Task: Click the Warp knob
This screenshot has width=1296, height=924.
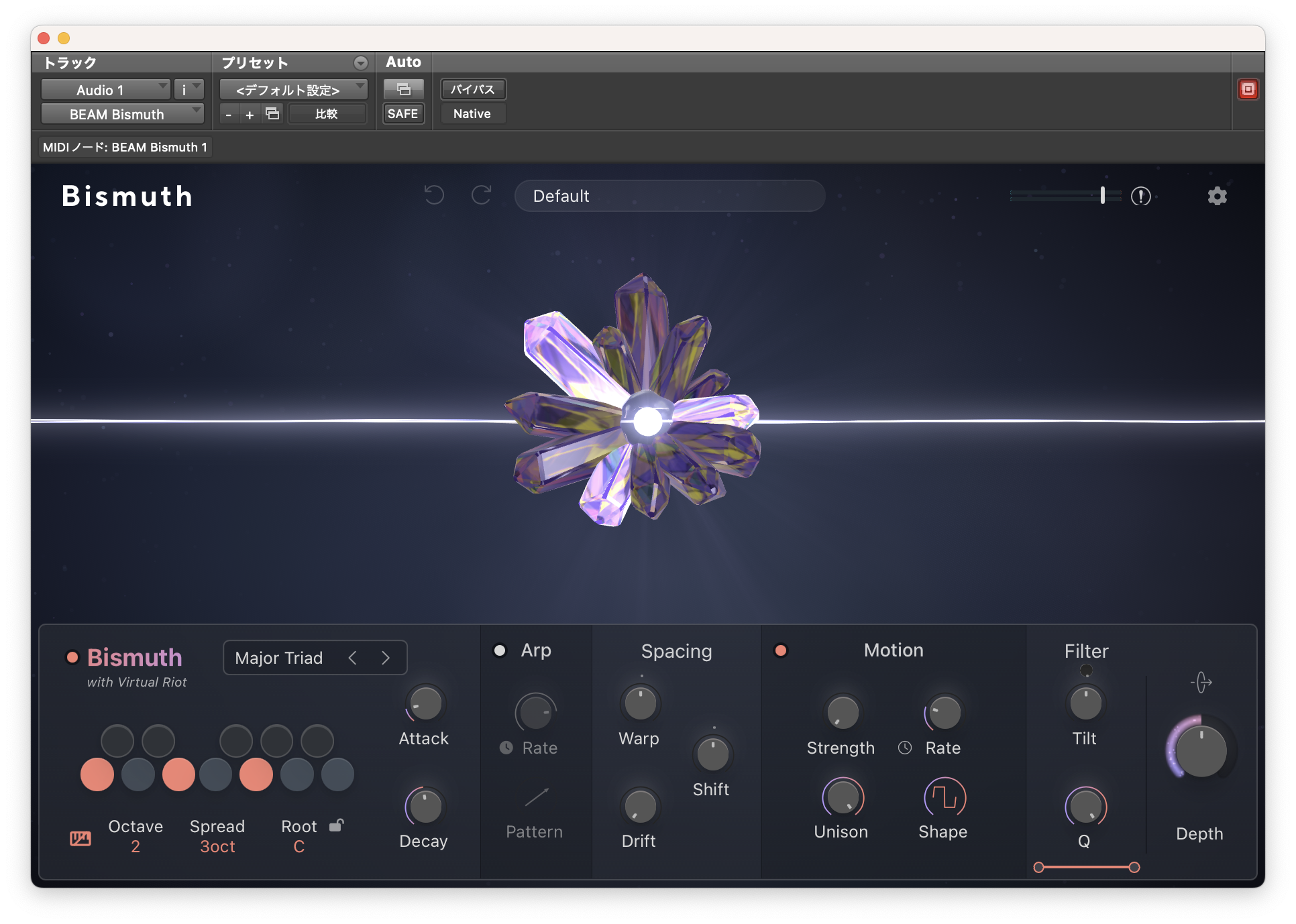Action: (640, 703)
